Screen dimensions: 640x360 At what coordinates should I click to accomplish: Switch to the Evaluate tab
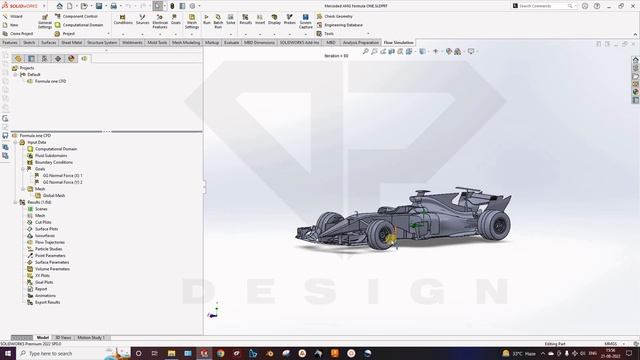click(231, 42)
